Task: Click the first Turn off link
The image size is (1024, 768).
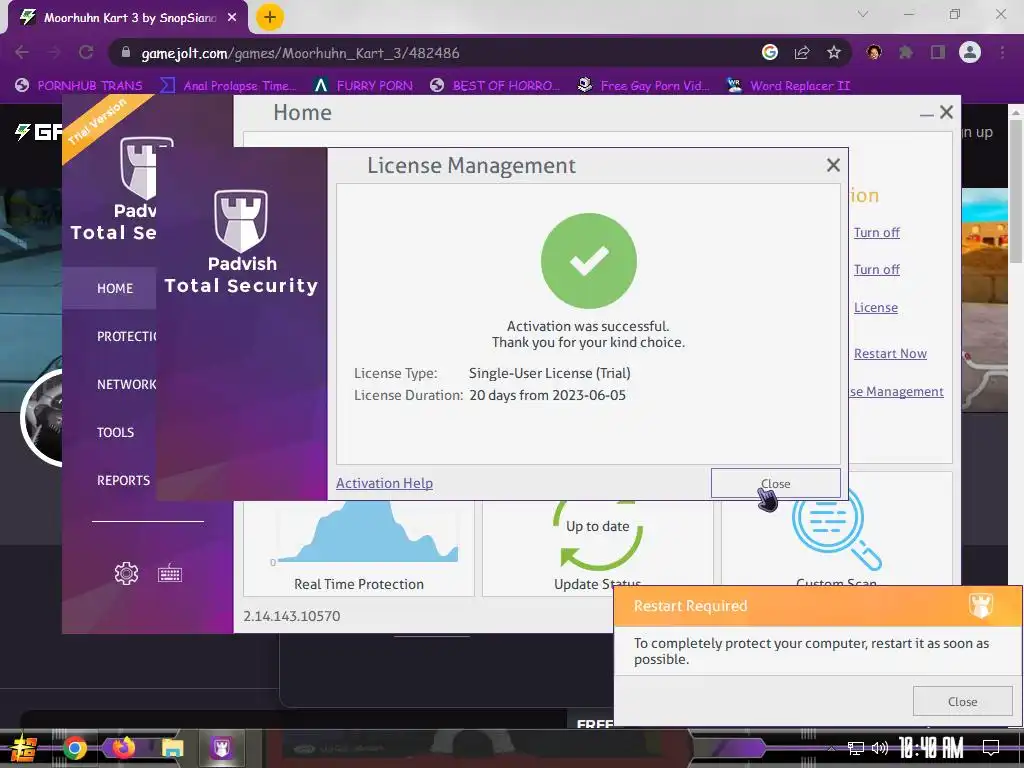Action: (x=876, y=232)
